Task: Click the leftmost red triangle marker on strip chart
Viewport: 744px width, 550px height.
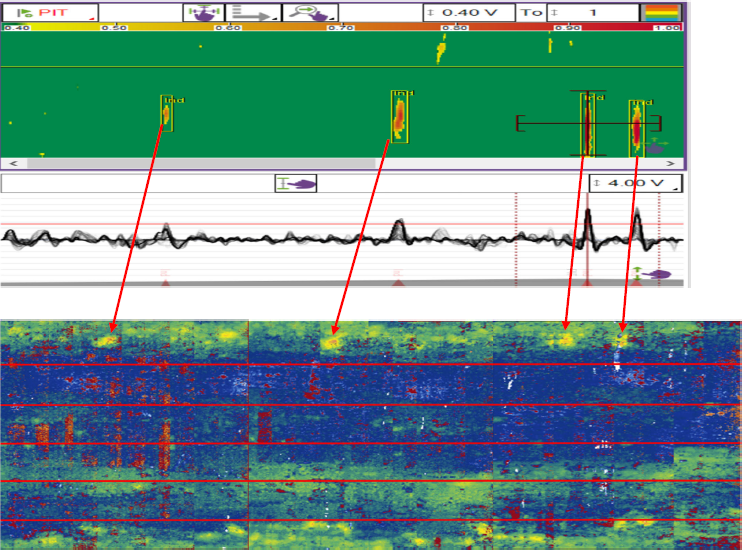Action: pyautogui.click(x=166, y=284)
